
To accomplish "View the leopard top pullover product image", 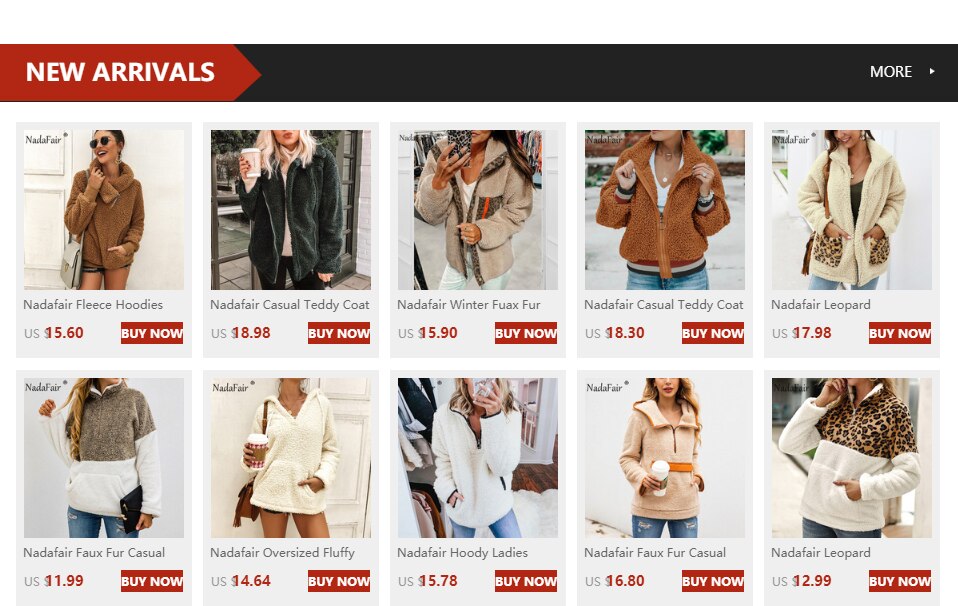I will click(852, 458).
